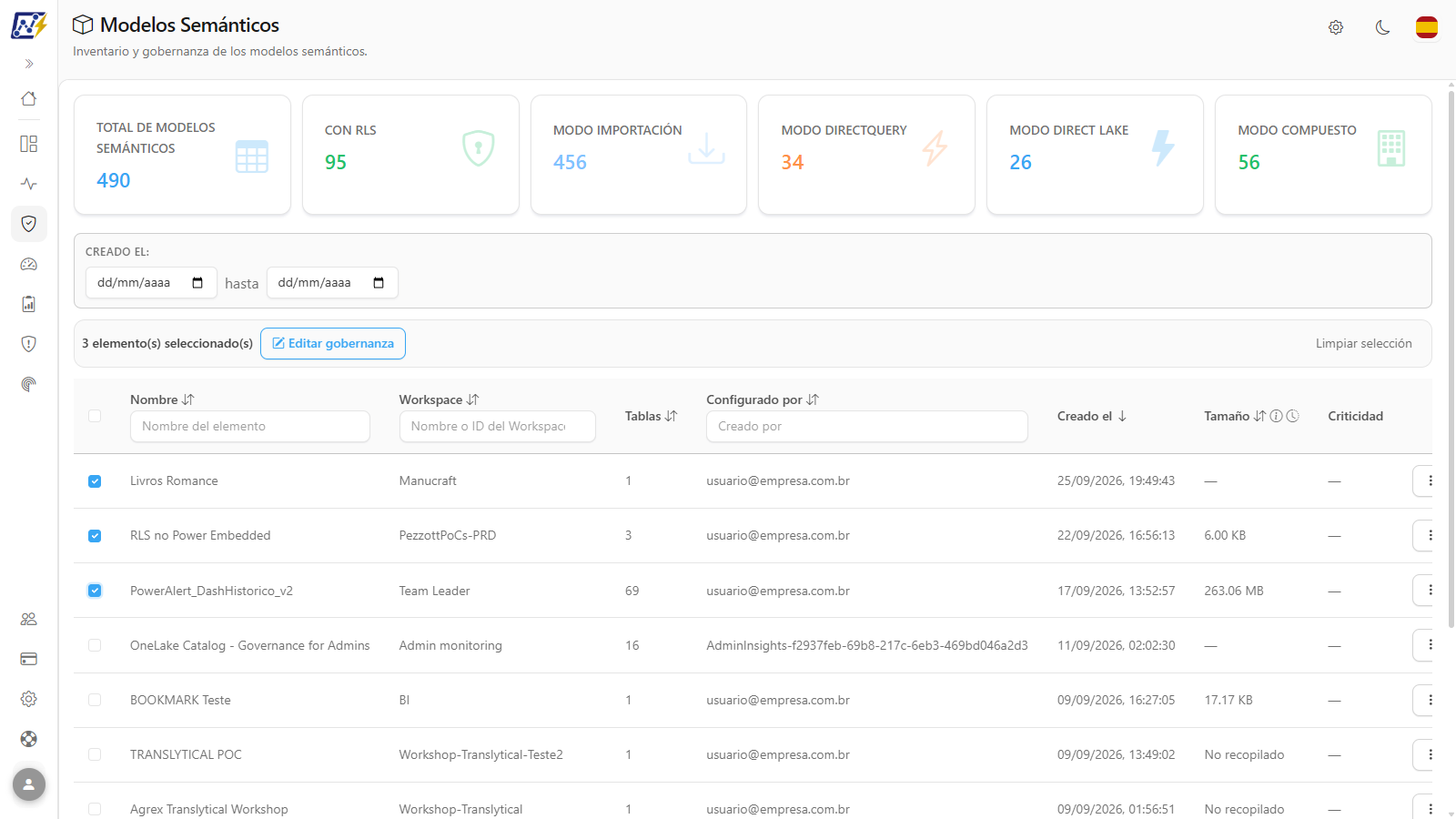Click the Editar gobernanza button
Image resolution: width=1456 pixels, height=819 pixels.
click(333, 343)
